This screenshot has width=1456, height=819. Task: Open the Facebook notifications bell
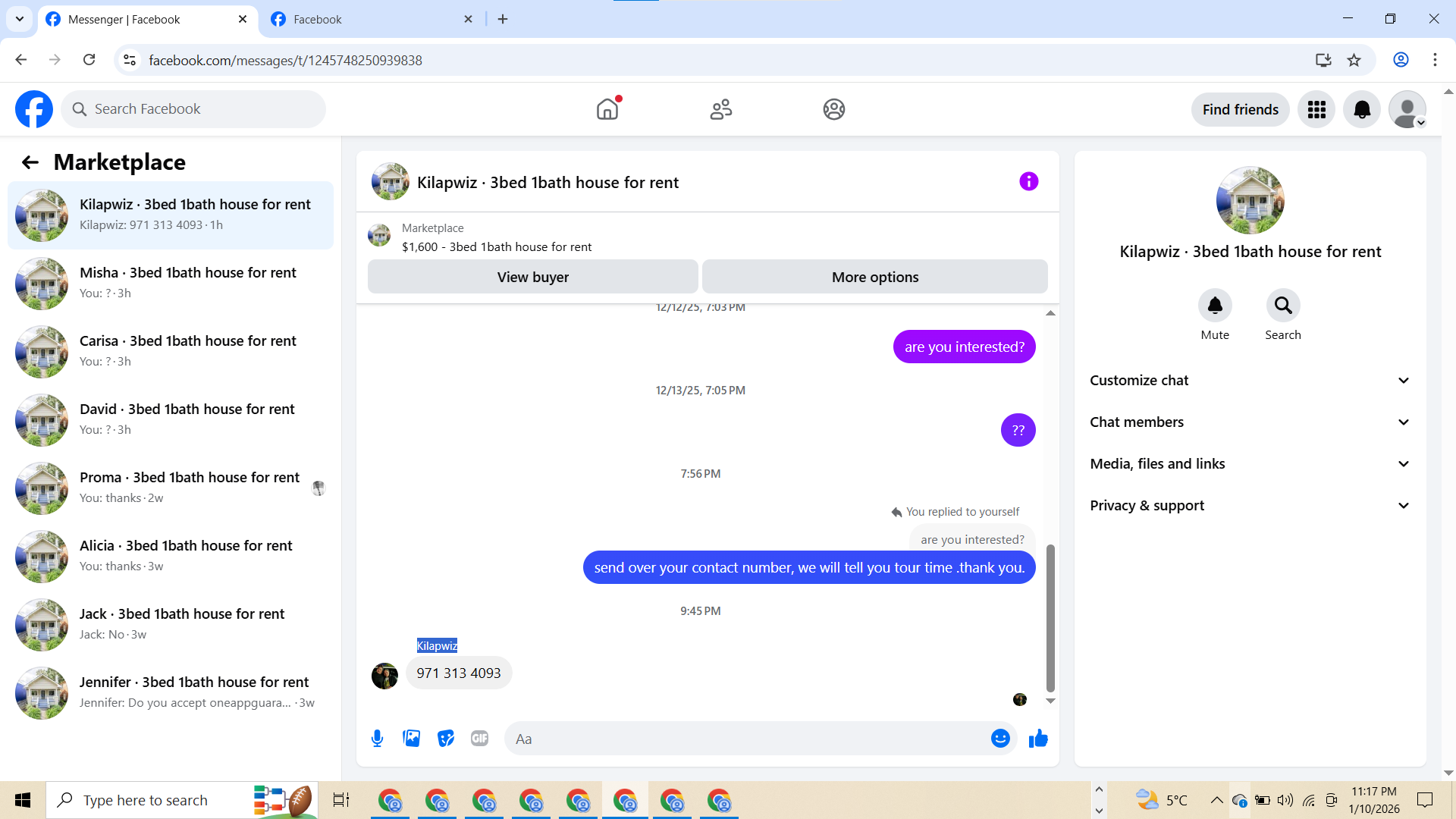point(1362,110)
